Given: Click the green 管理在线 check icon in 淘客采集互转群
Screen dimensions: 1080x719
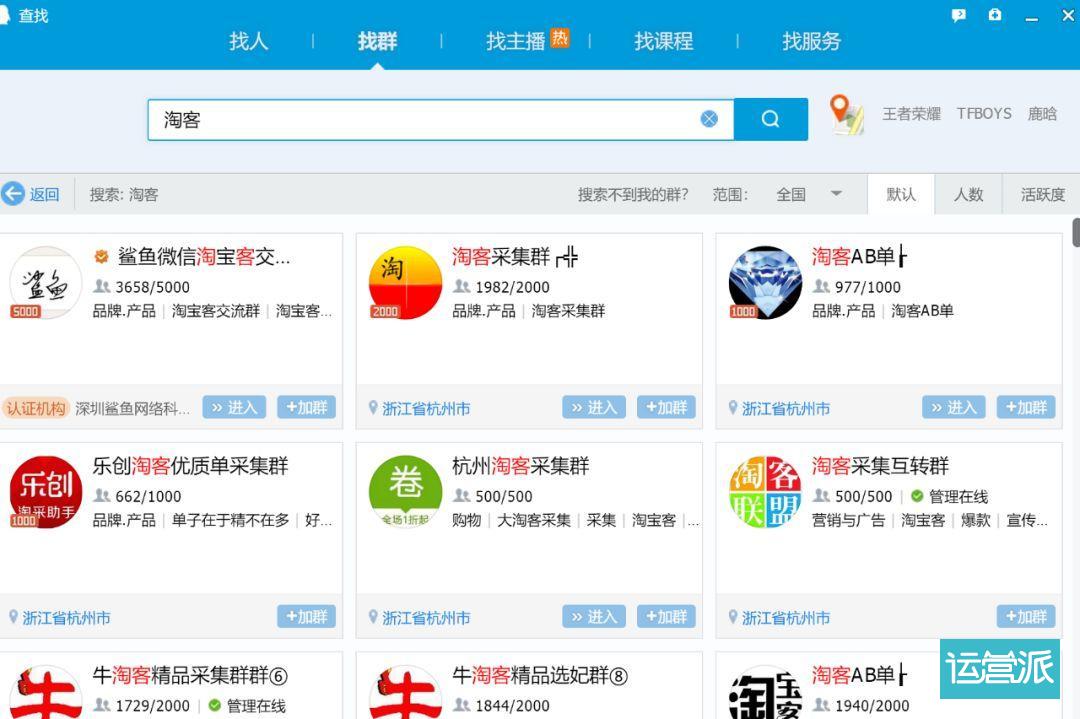Looking at the screenshot, I should point(917,496).
